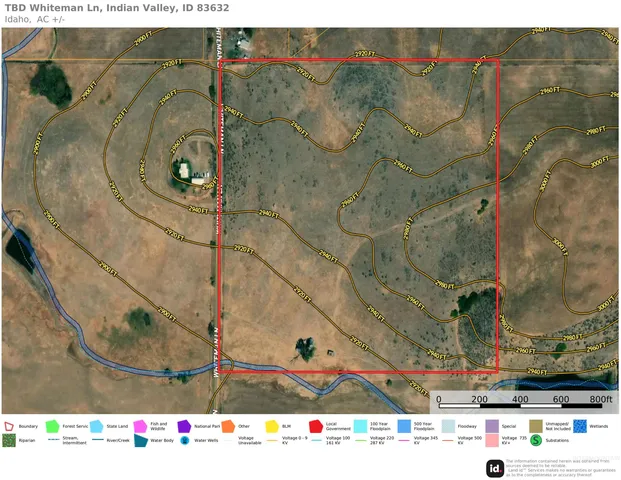Screen dimensions: 621x480
Task: Click the River/Creek line symbol
Action: [97, 440]
